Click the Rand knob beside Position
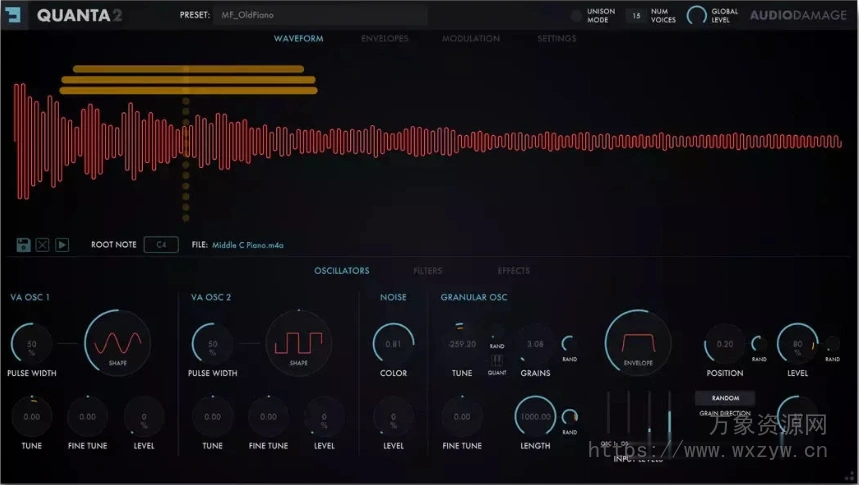859x485 pixels. 759,344
